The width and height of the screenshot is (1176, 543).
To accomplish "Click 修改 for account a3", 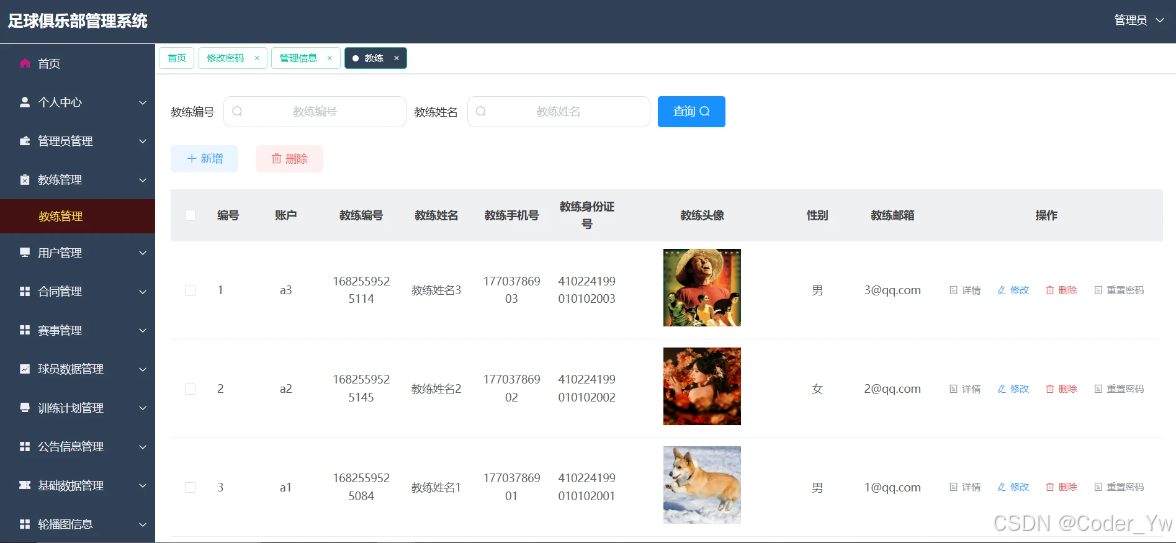I will 1013,290.
